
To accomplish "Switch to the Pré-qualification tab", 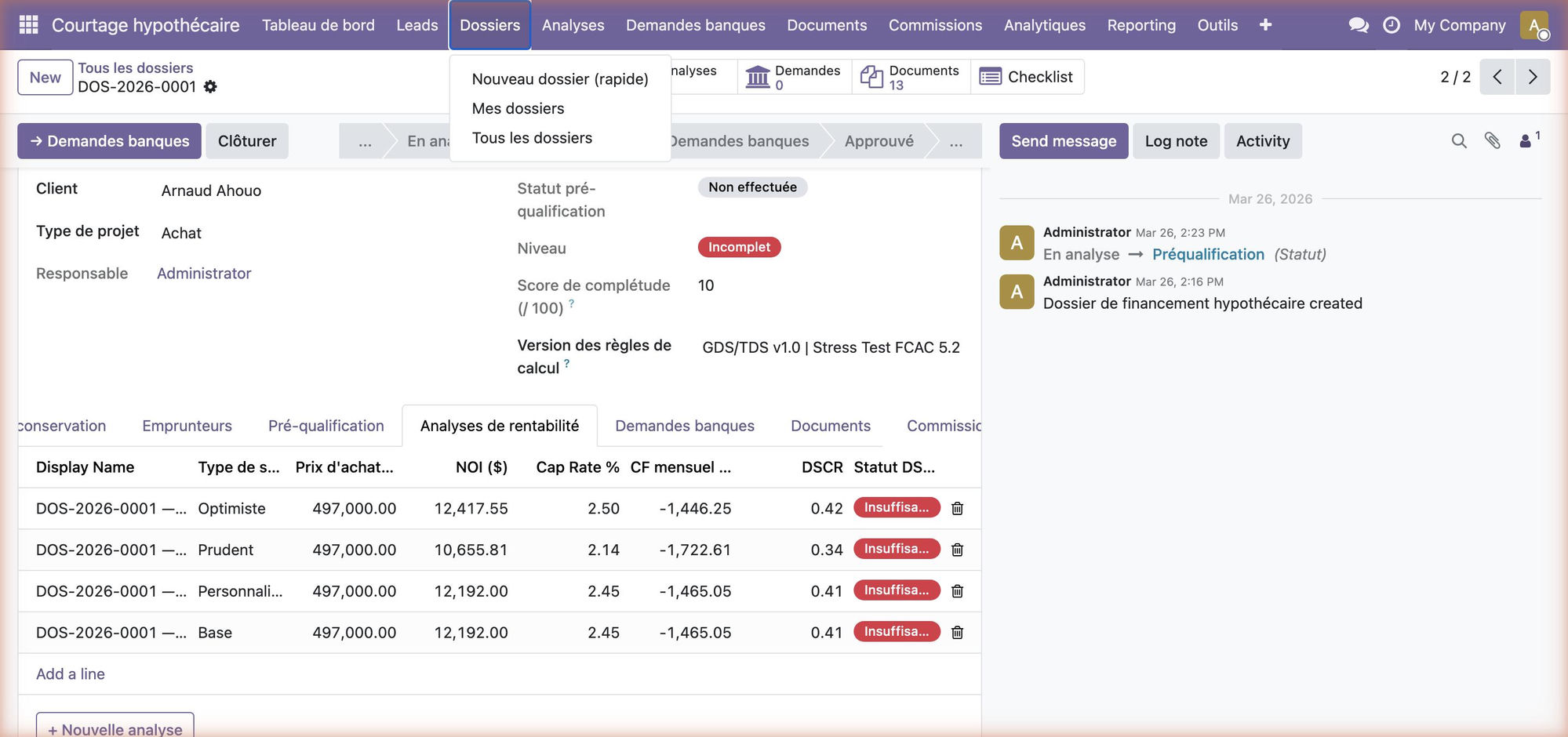I will click(326, 426).
